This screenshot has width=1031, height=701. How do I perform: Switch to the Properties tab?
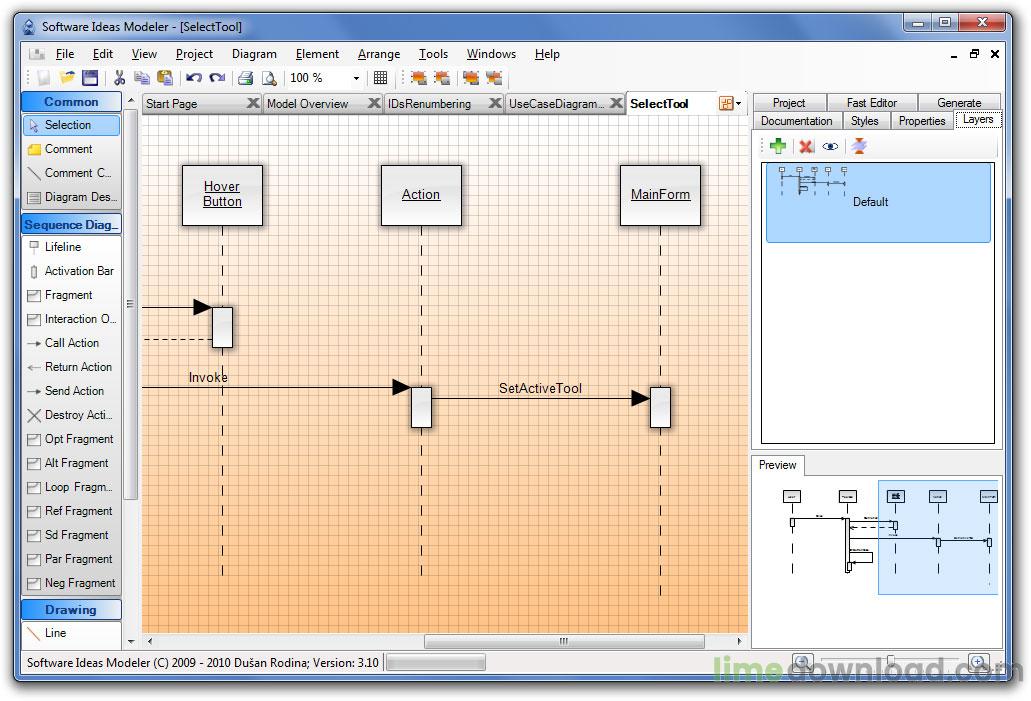(921, 120)
